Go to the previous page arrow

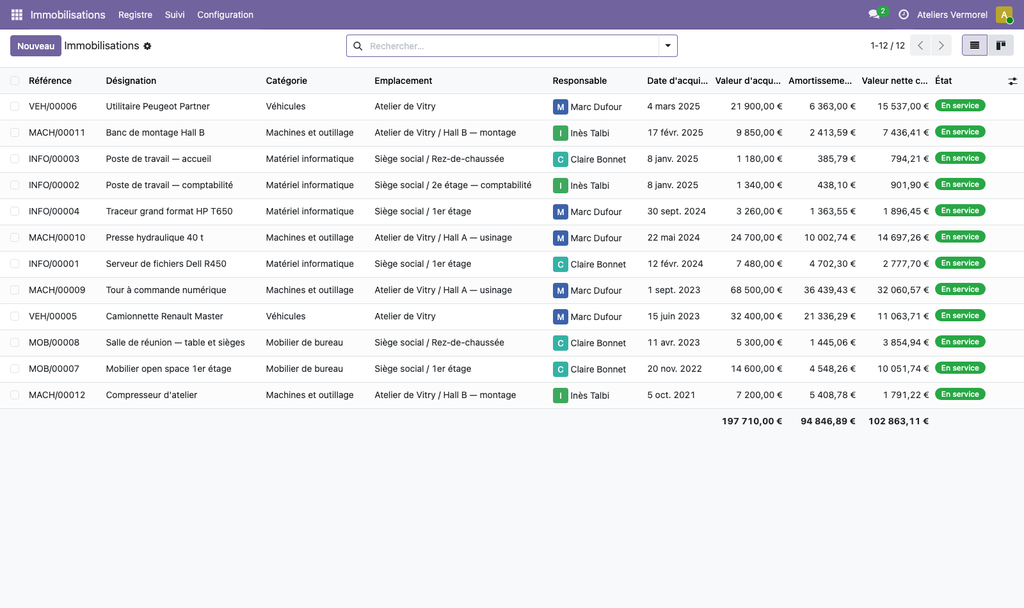(920, 46)
